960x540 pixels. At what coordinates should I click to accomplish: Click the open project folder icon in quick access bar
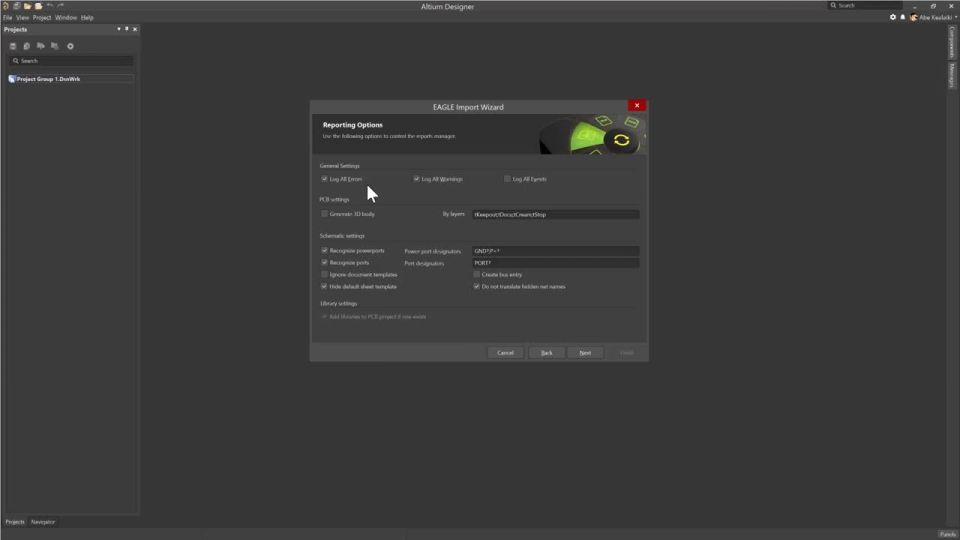pos(39,6)
